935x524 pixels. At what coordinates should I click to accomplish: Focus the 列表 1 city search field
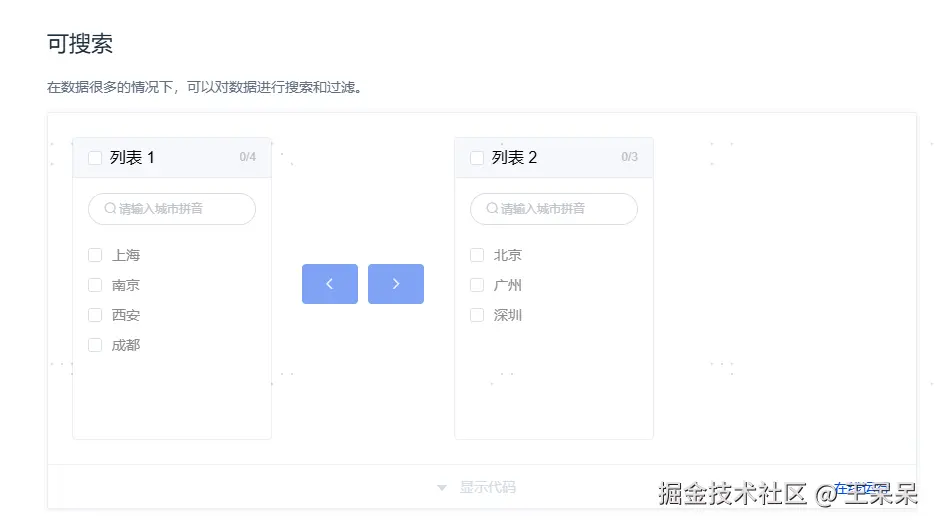(x=172, y=209)
